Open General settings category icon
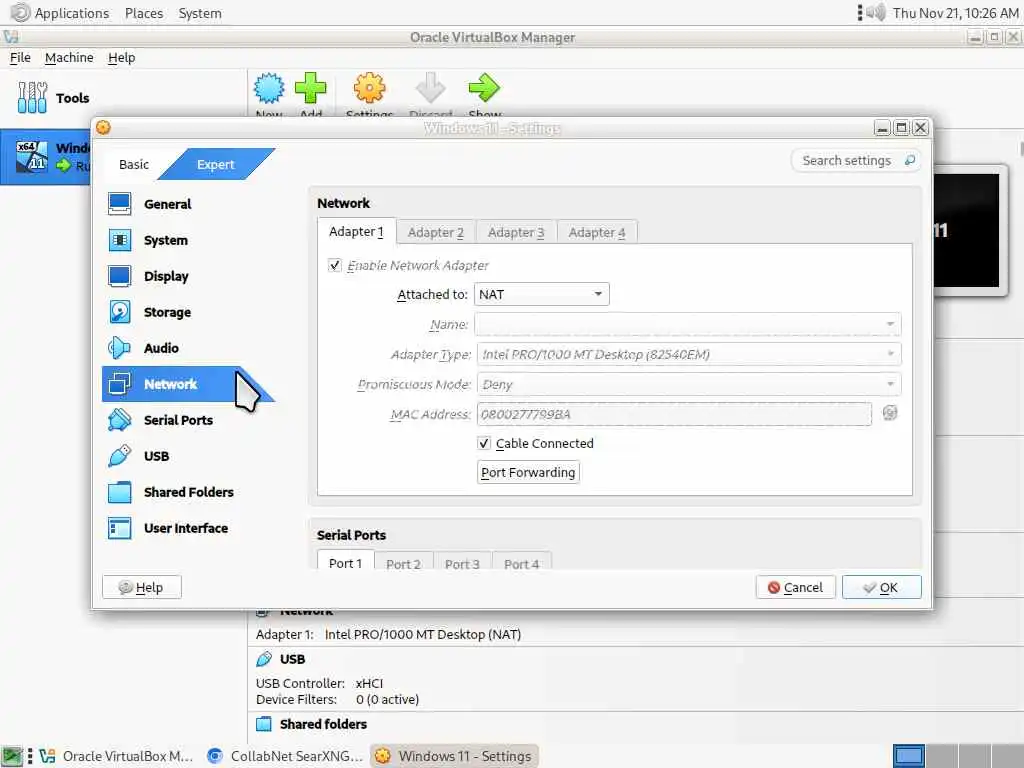Image resolution: width=1024 pixels, height=768 pixels. 120,204
